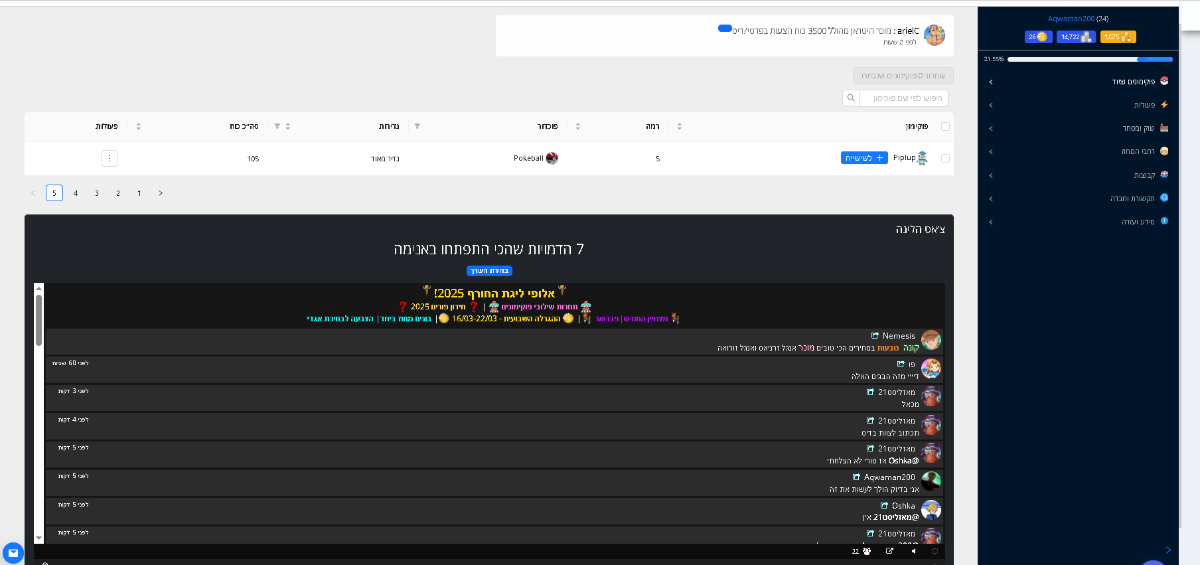The width and height of the screenshot is (1200, 565).
Task: Click the search magnifier icon above the table
Action: (851, 98)
